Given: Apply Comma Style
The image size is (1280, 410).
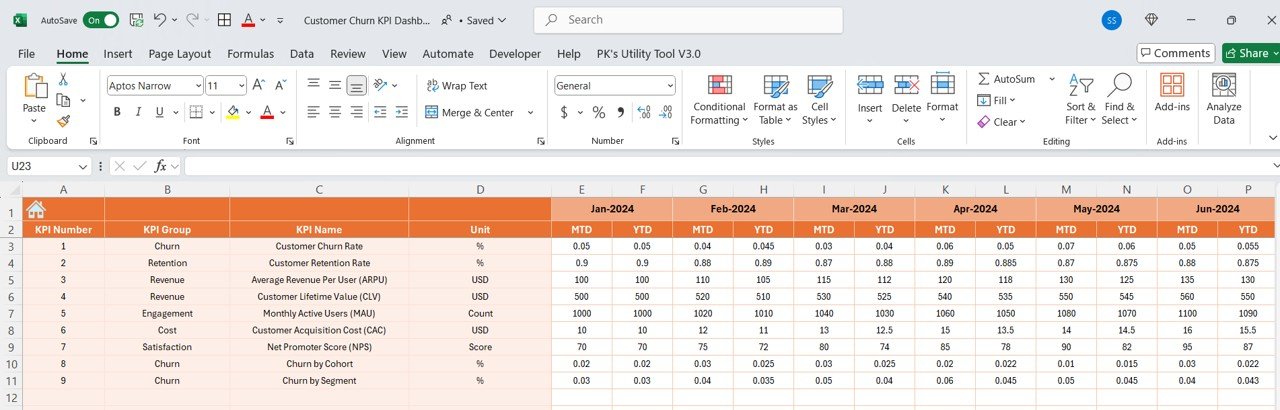Looking at the screenshot, I should coord(620,112).
